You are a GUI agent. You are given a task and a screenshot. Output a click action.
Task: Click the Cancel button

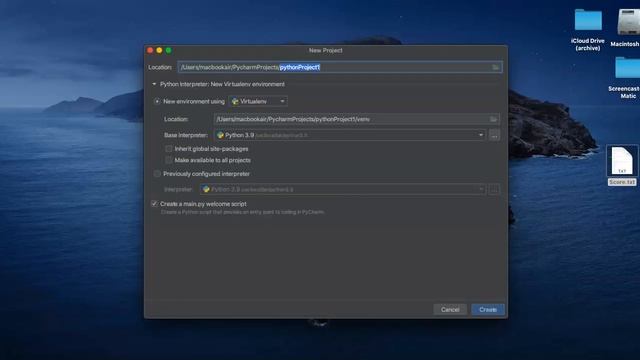[450, 309]
